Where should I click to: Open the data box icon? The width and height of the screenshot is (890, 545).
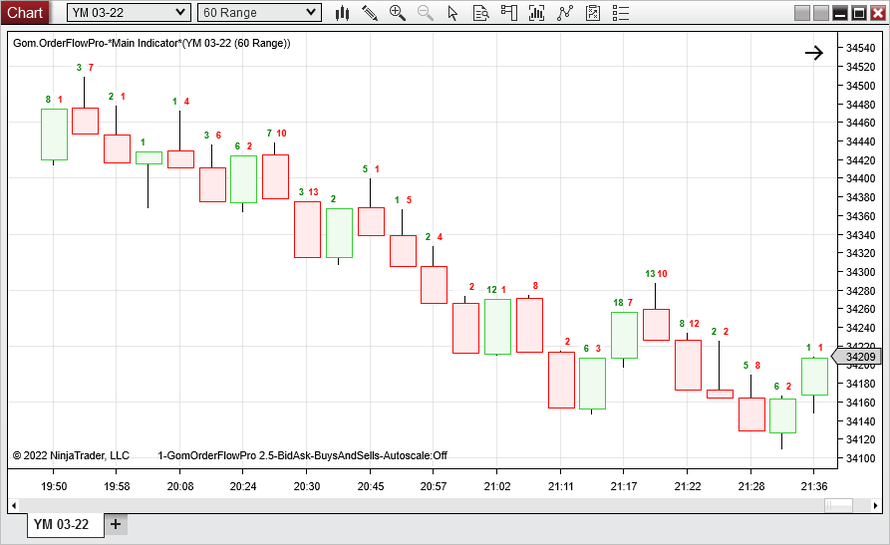point(481,12)
